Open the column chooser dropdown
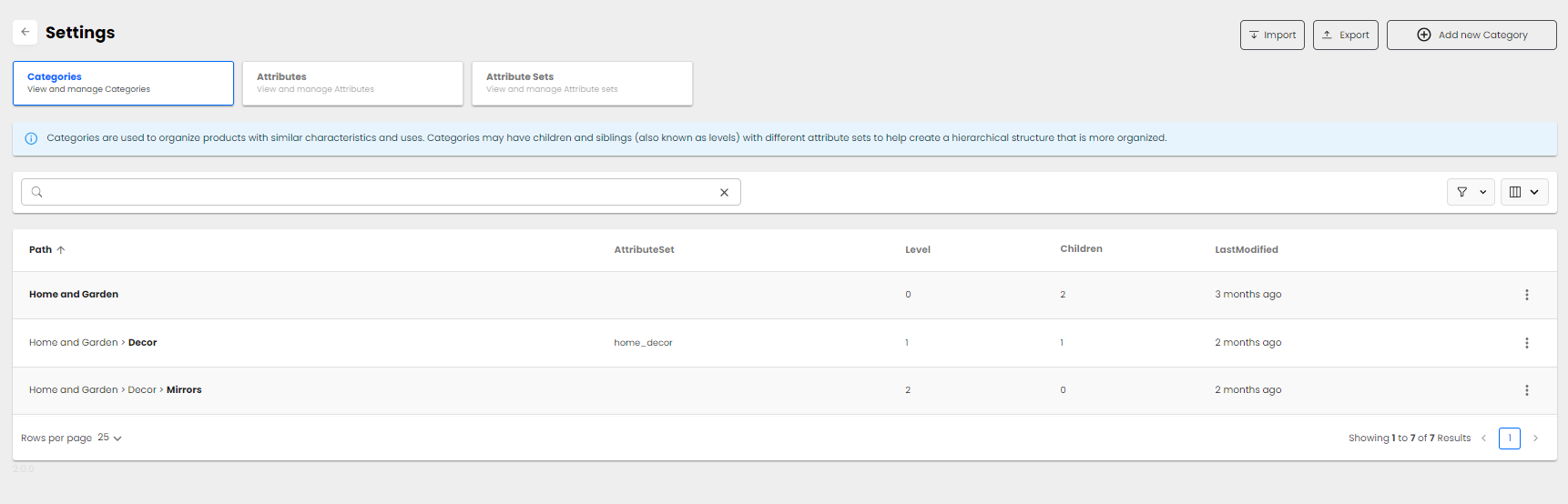Image resolution: width=1568 pixels, height=504 pixels. click(1523, 192)
